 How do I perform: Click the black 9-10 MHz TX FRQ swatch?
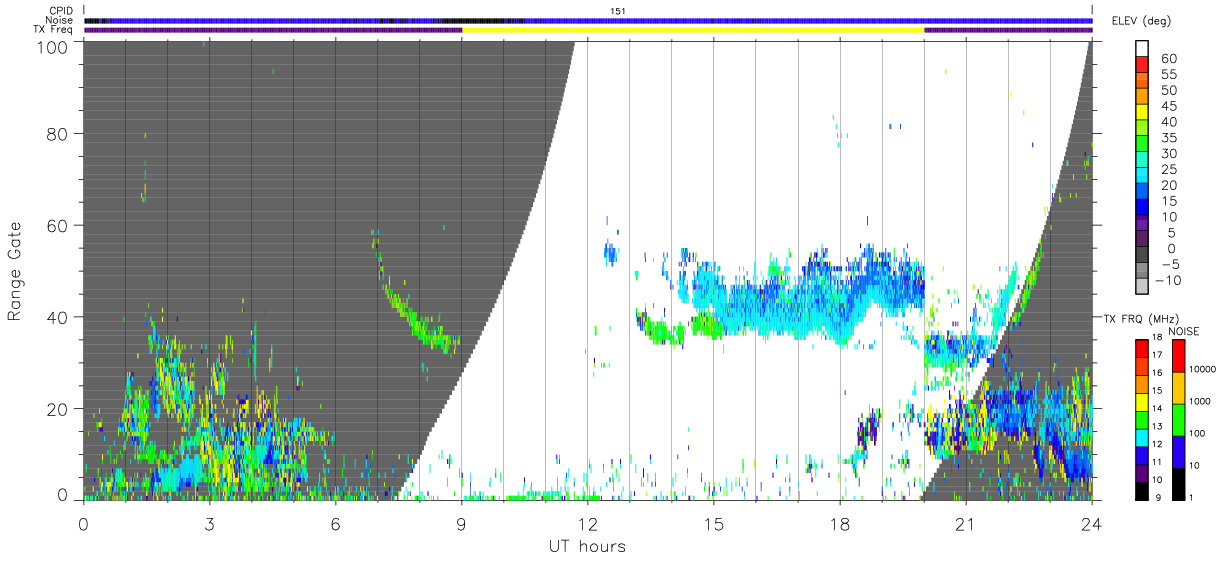1142,490
